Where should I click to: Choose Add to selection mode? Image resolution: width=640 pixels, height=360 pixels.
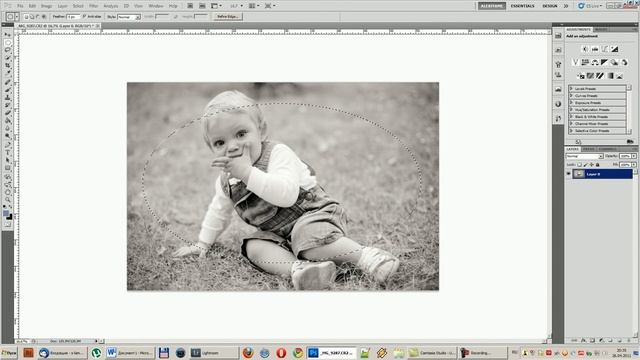32,17
